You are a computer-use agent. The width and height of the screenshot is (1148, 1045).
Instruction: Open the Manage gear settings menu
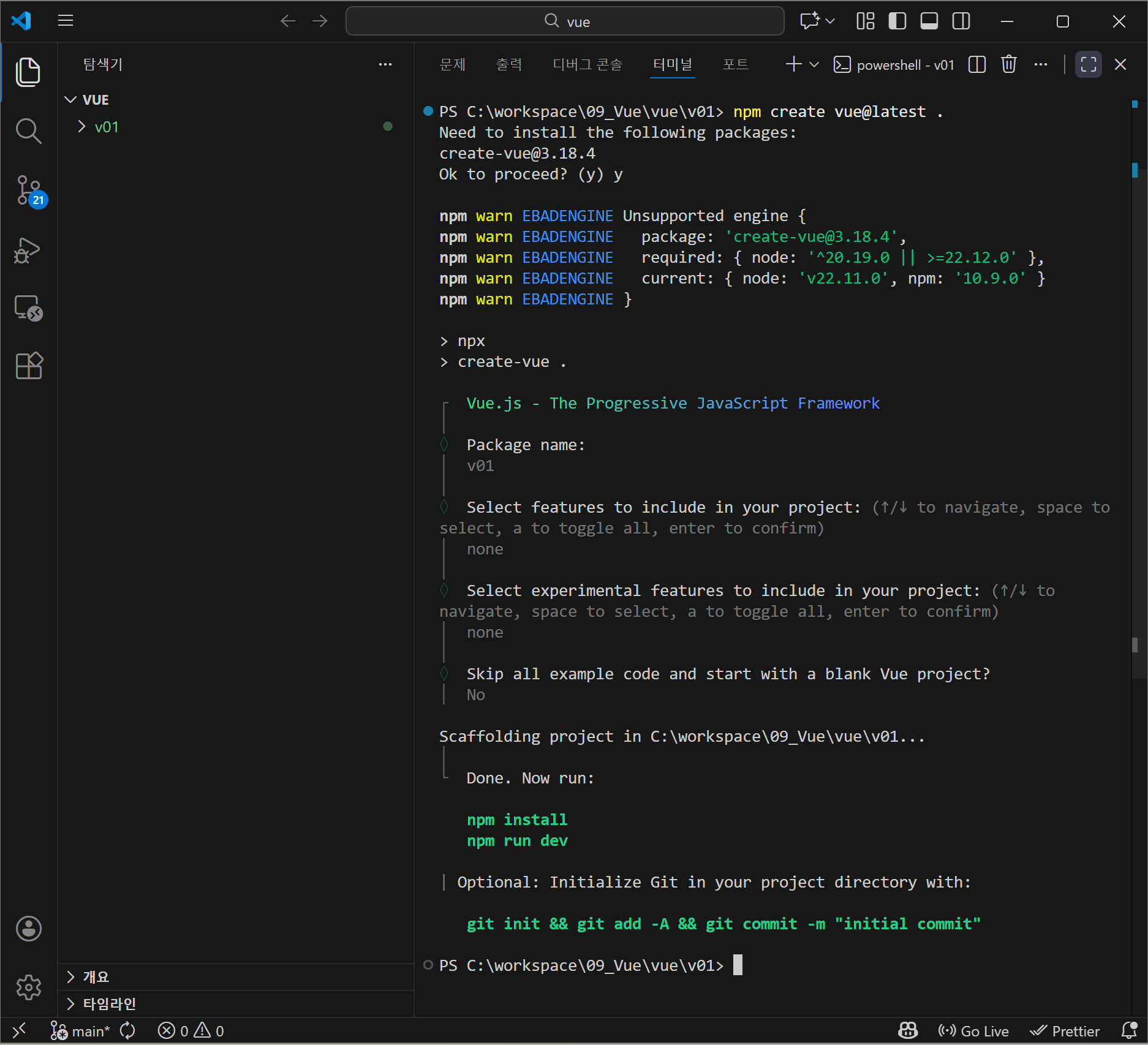click(x=28, y=987)
